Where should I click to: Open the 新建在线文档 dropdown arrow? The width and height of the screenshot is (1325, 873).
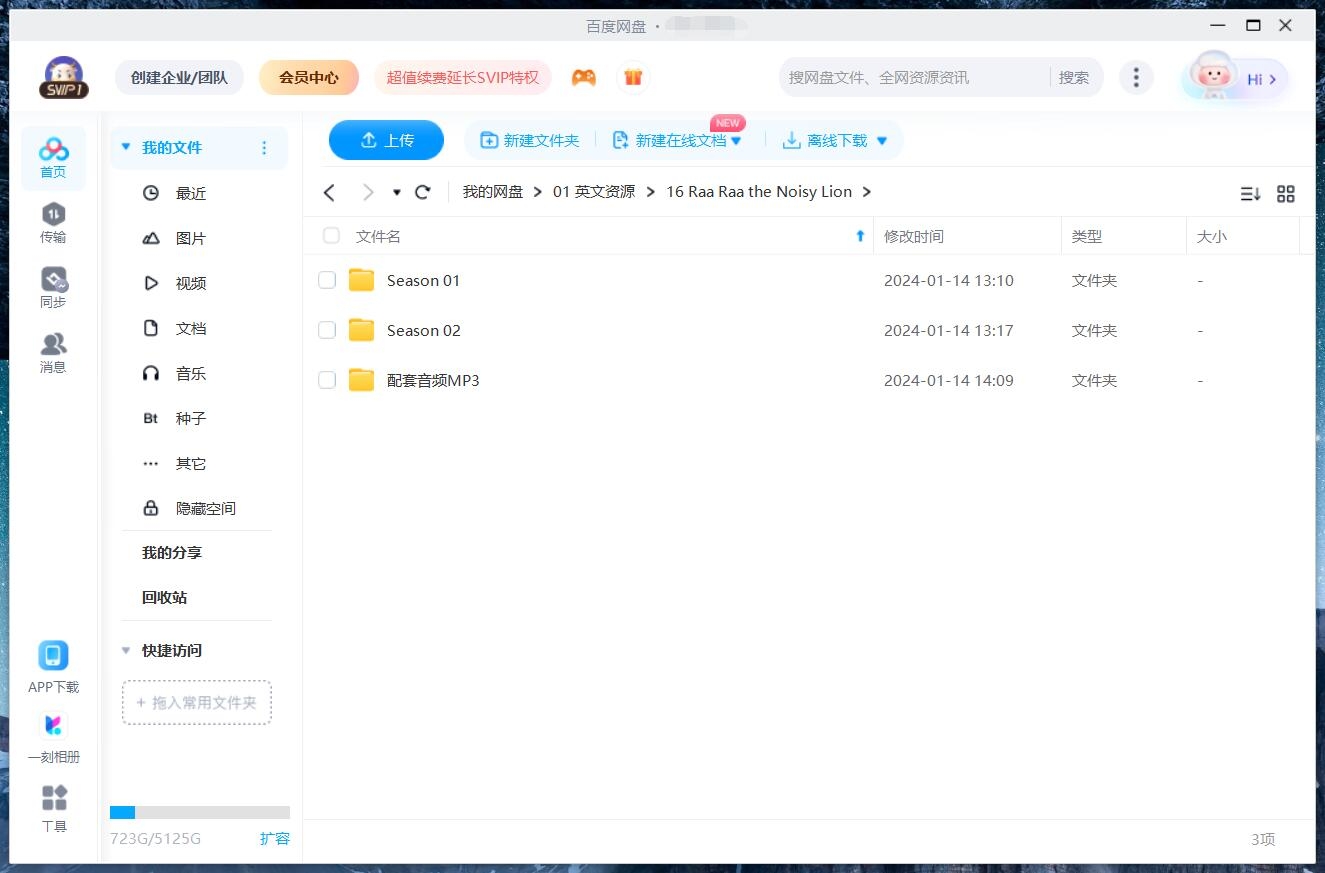coord(737,140)
